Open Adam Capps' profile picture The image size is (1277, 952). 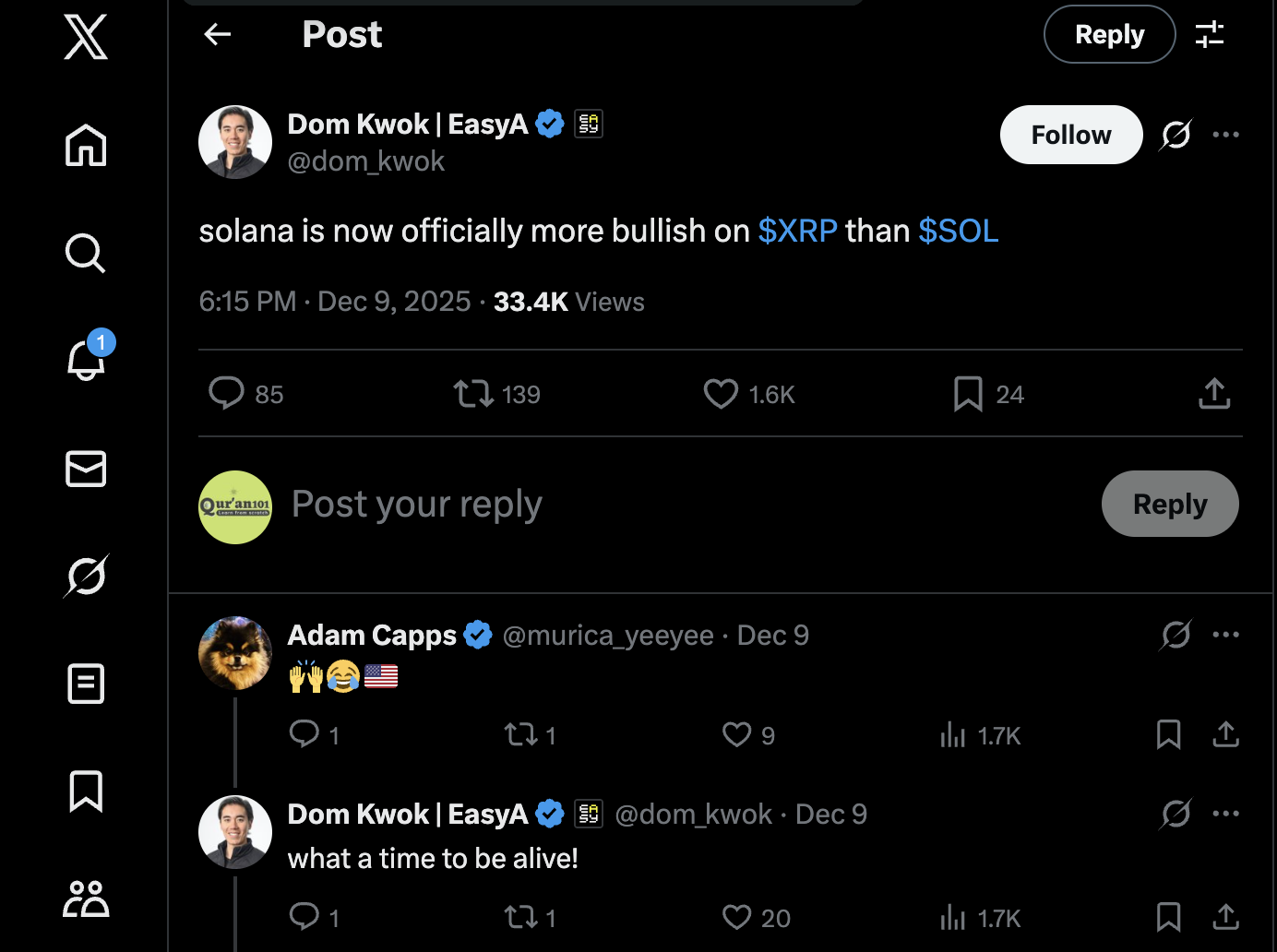tap(235, 653)
